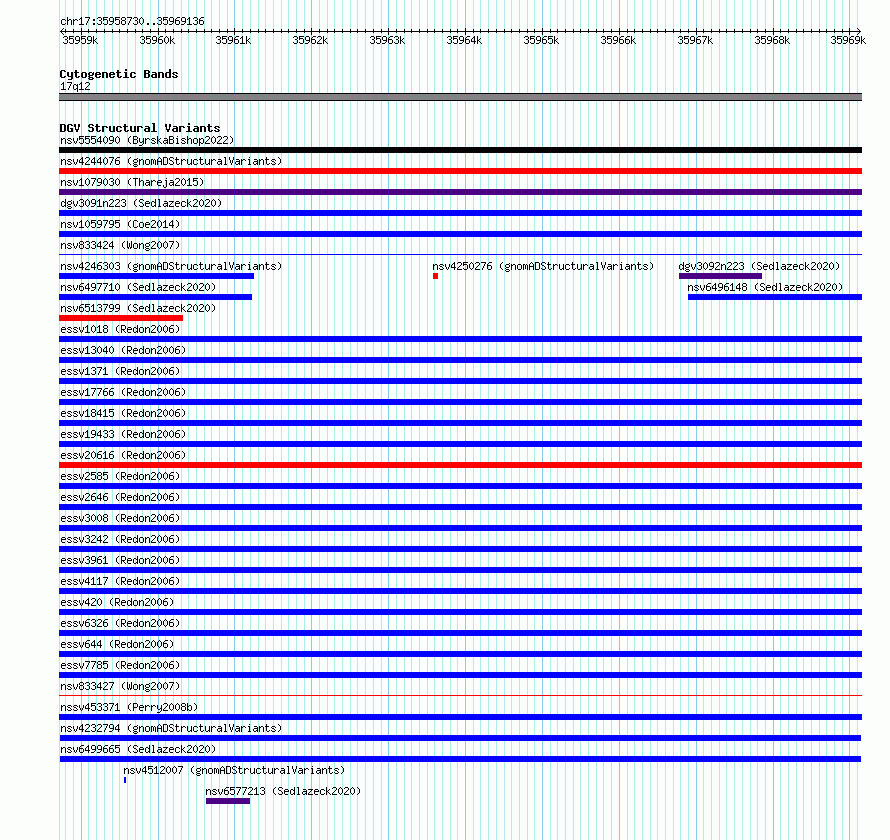890x840 pixels.
Task: Click the tiny blue nsv4512007 marker
Action: click(125, 780)
